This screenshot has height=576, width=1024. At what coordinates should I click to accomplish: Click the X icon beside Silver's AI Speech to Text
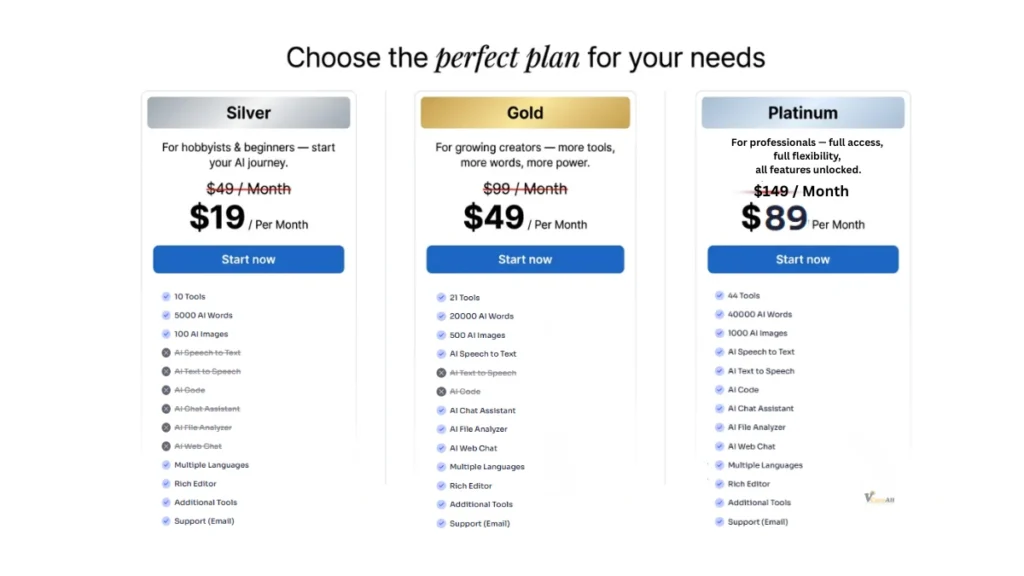166,353
